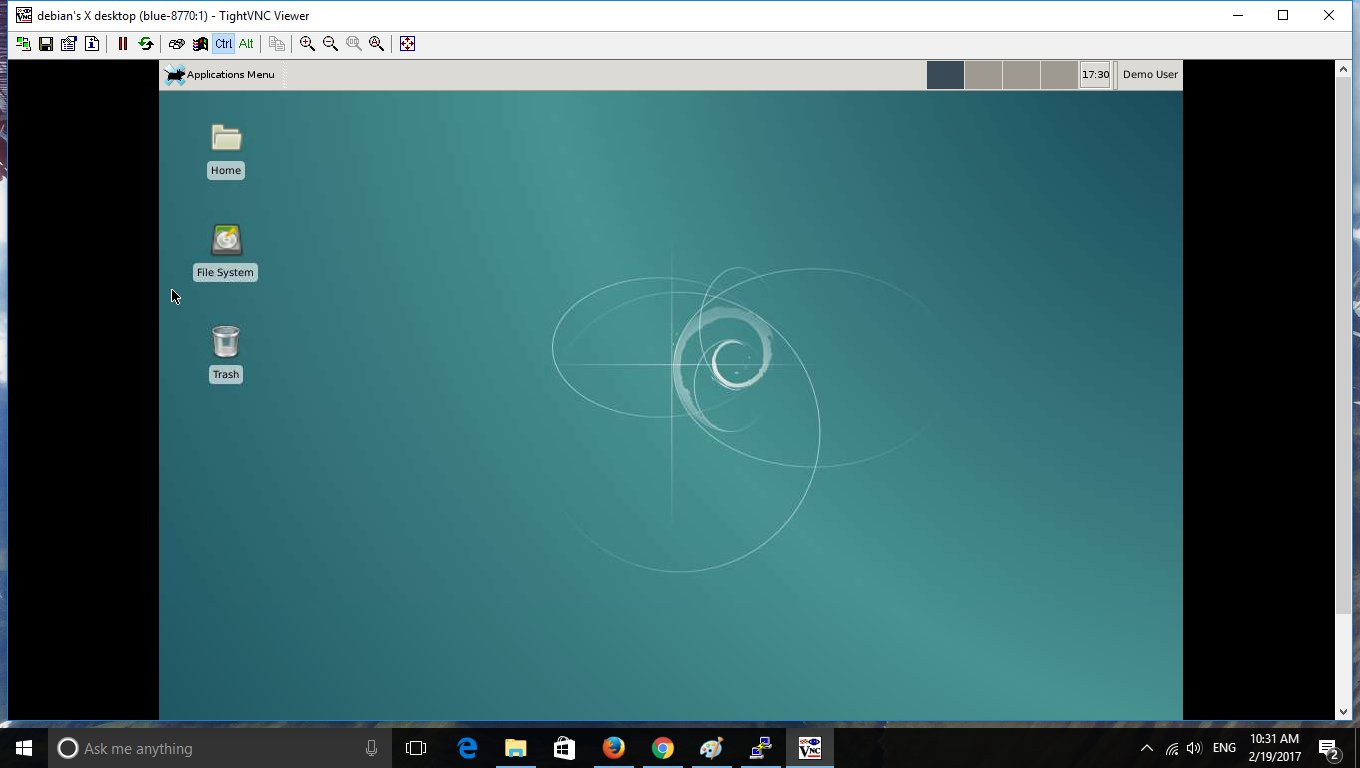The height and width of the screenshot is (768, 1360).
Task: Open the volume control tray icon
Action: [x=1193, y=748]
